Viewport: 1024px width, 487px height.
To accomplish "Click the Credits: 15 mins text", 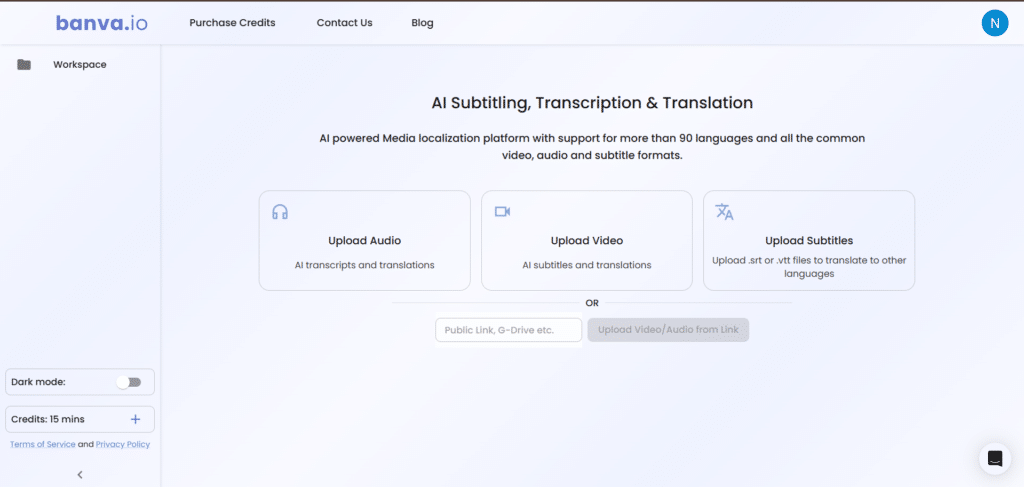I will [48, 419].
